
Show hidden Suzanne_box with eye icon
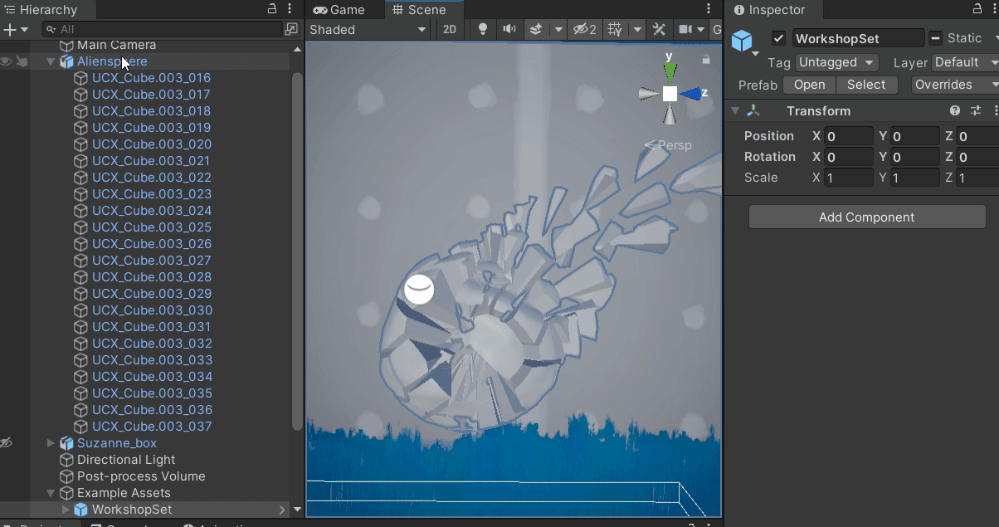[7, 443]
